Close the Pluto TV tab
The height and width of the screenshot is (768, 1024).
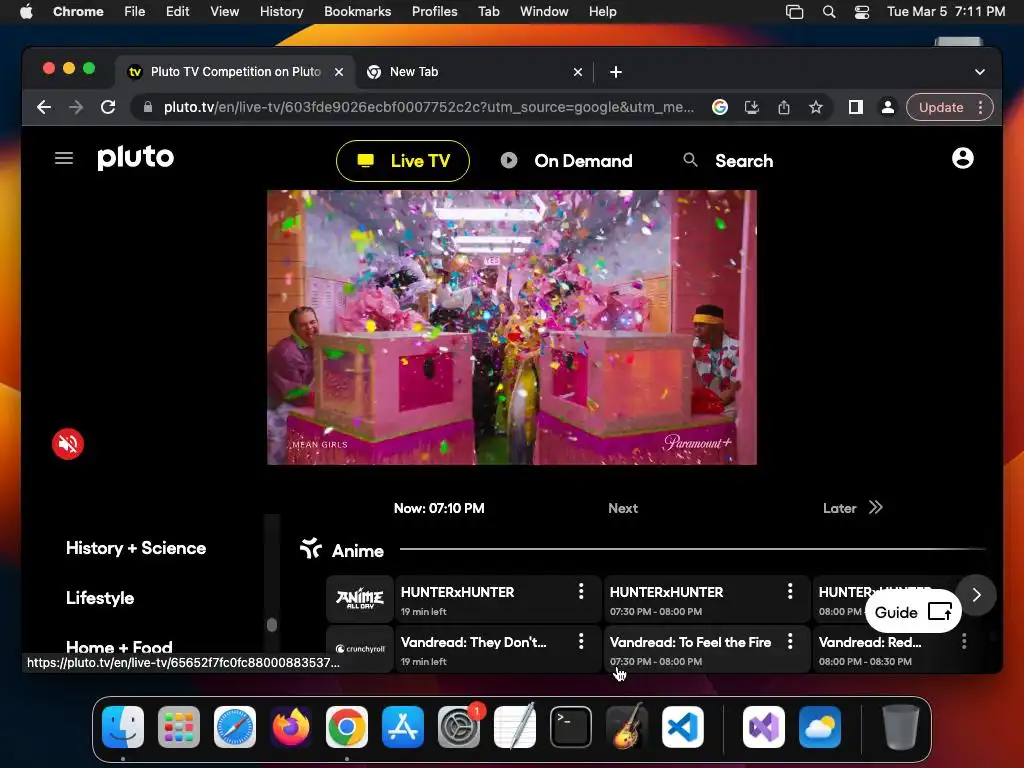pyautogui.click(x=339, y=72)
